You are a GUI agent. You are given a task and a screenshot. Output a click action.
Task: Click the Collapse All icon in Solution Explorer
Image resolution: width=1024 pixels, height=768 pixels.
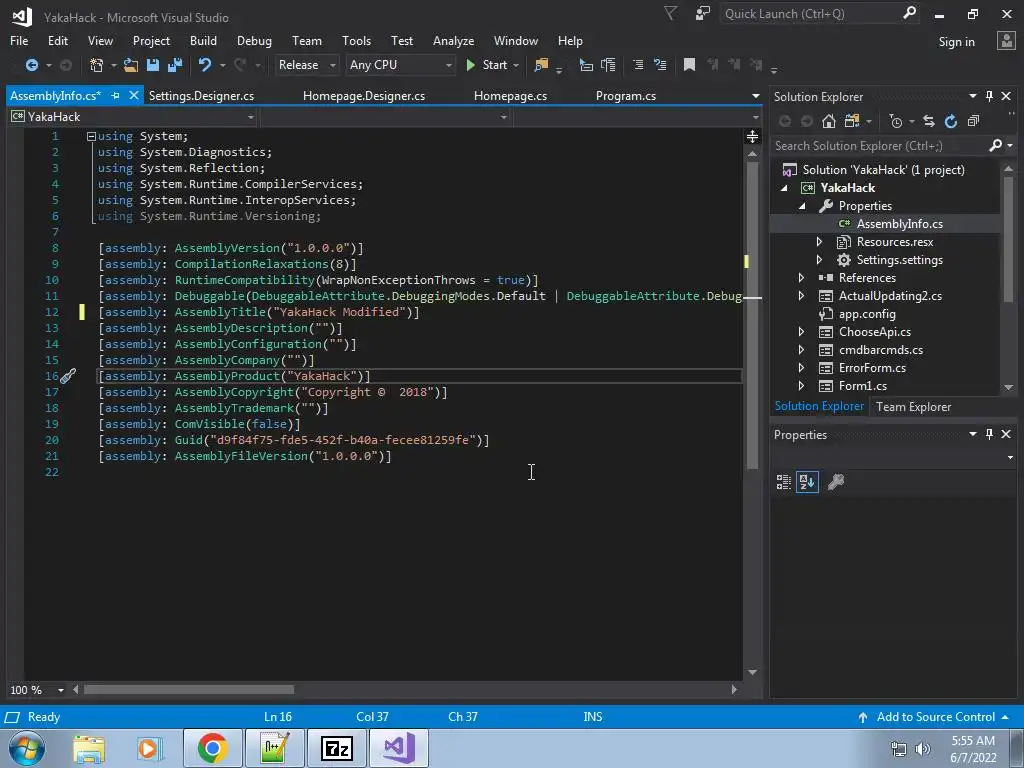pyautogui.click(x=973, y=121)
